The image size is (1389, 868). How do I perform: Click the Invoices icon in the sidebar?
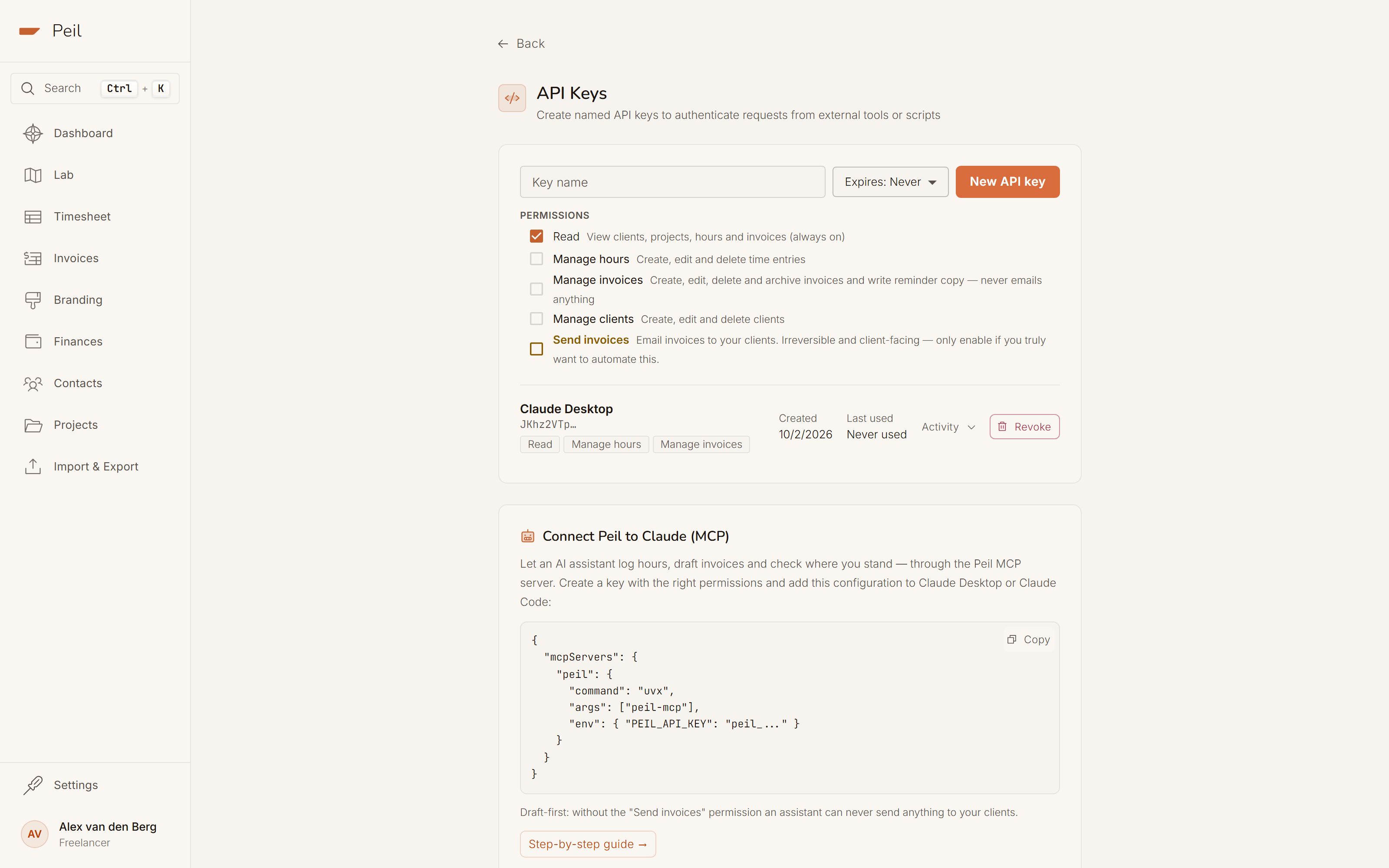33,258
